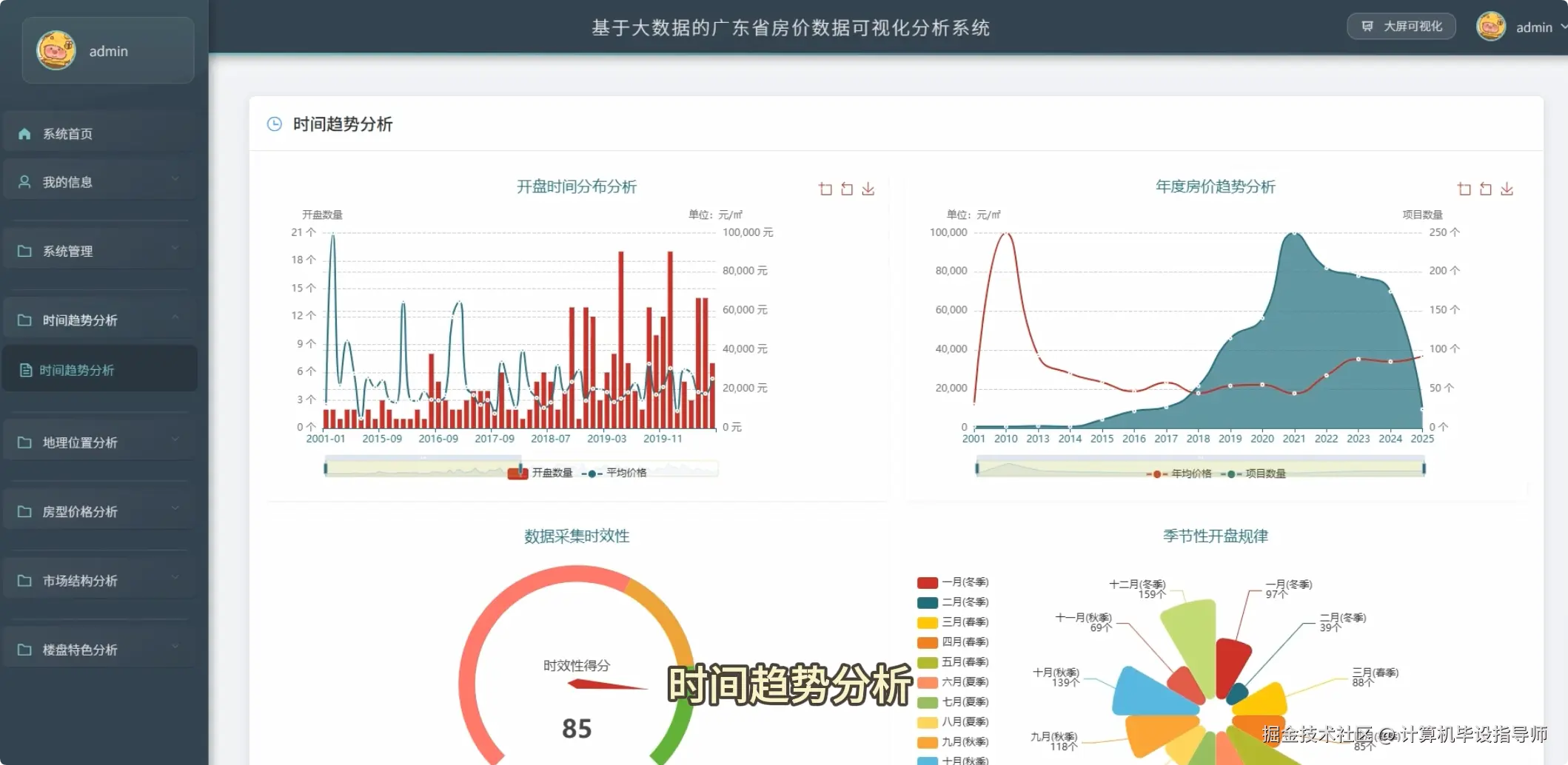Open the admin account dropdown arrow
The width and height of the screenshot is (1568, 765).
tap(1563, 27)
